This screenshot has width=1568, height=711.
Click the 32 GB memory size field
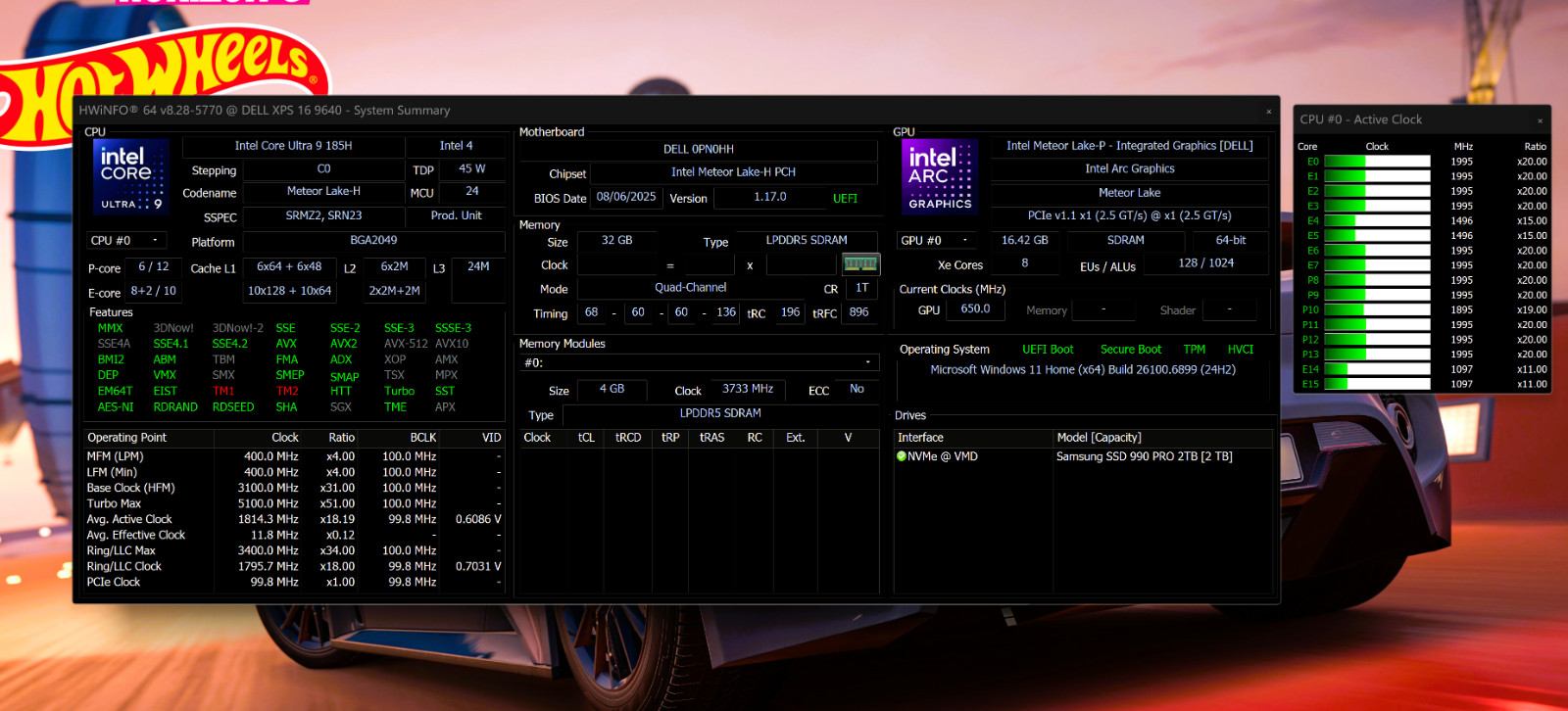[616, 240]
